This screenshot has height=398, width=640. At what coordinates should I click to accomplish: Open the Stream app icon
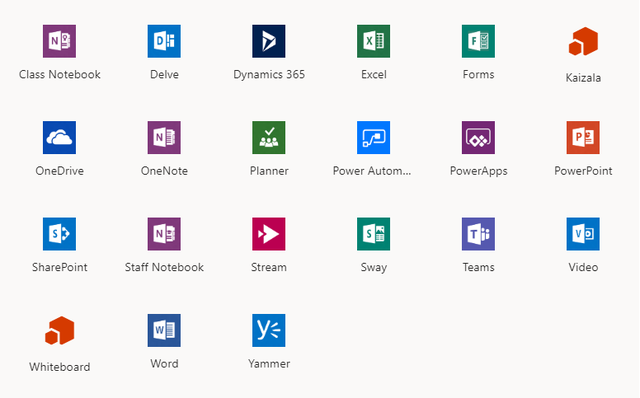pyautogui.click(x=269, y=233)
